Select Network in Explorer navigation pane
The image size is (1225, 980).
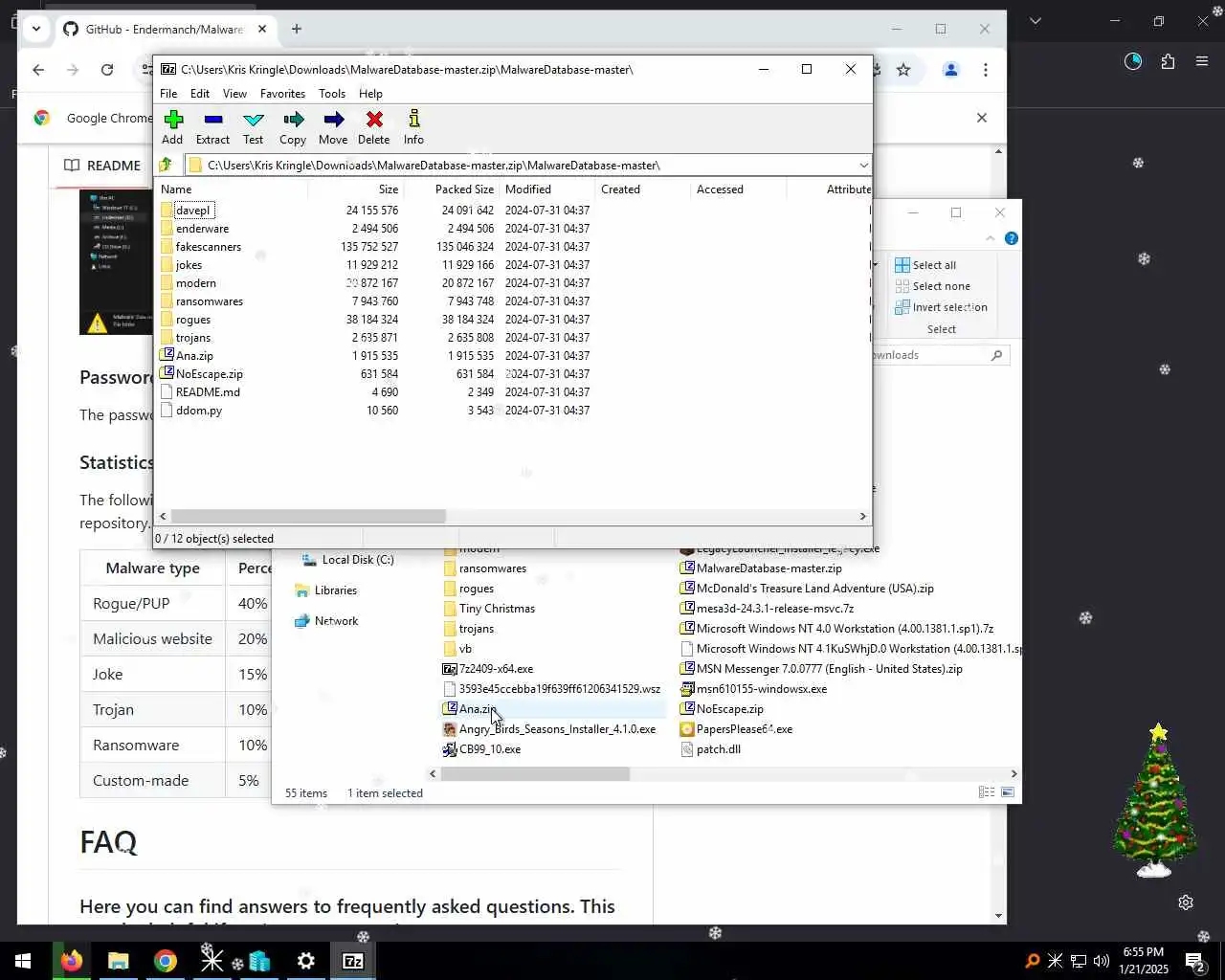(x=326, y=621)
